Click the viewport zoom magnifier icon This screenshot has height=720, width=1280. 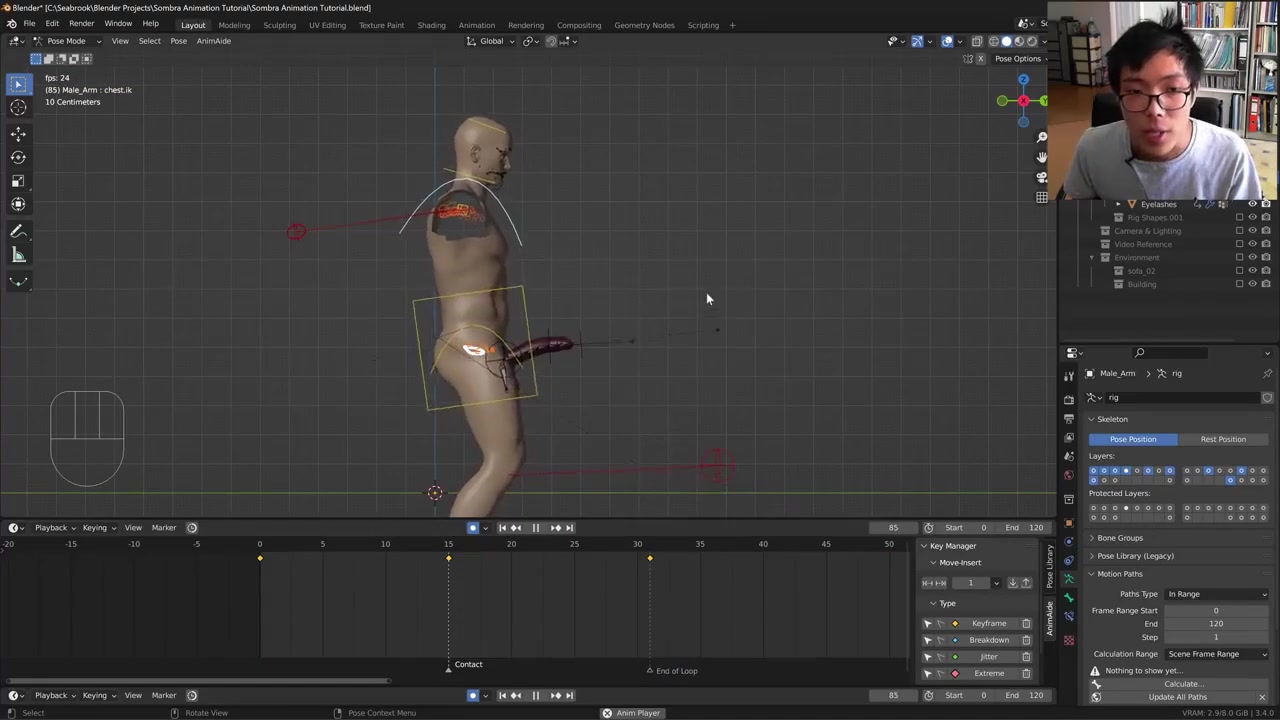click(1041, 137)
